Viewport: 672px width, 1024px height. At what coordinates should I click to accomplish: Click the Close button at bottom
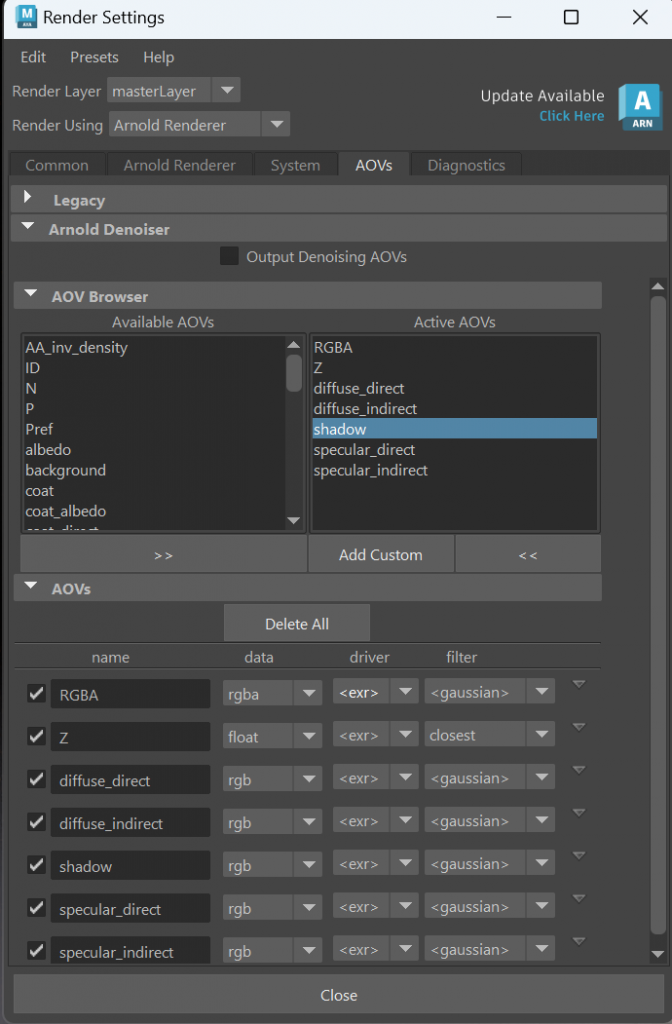click(x=338, y=995)
